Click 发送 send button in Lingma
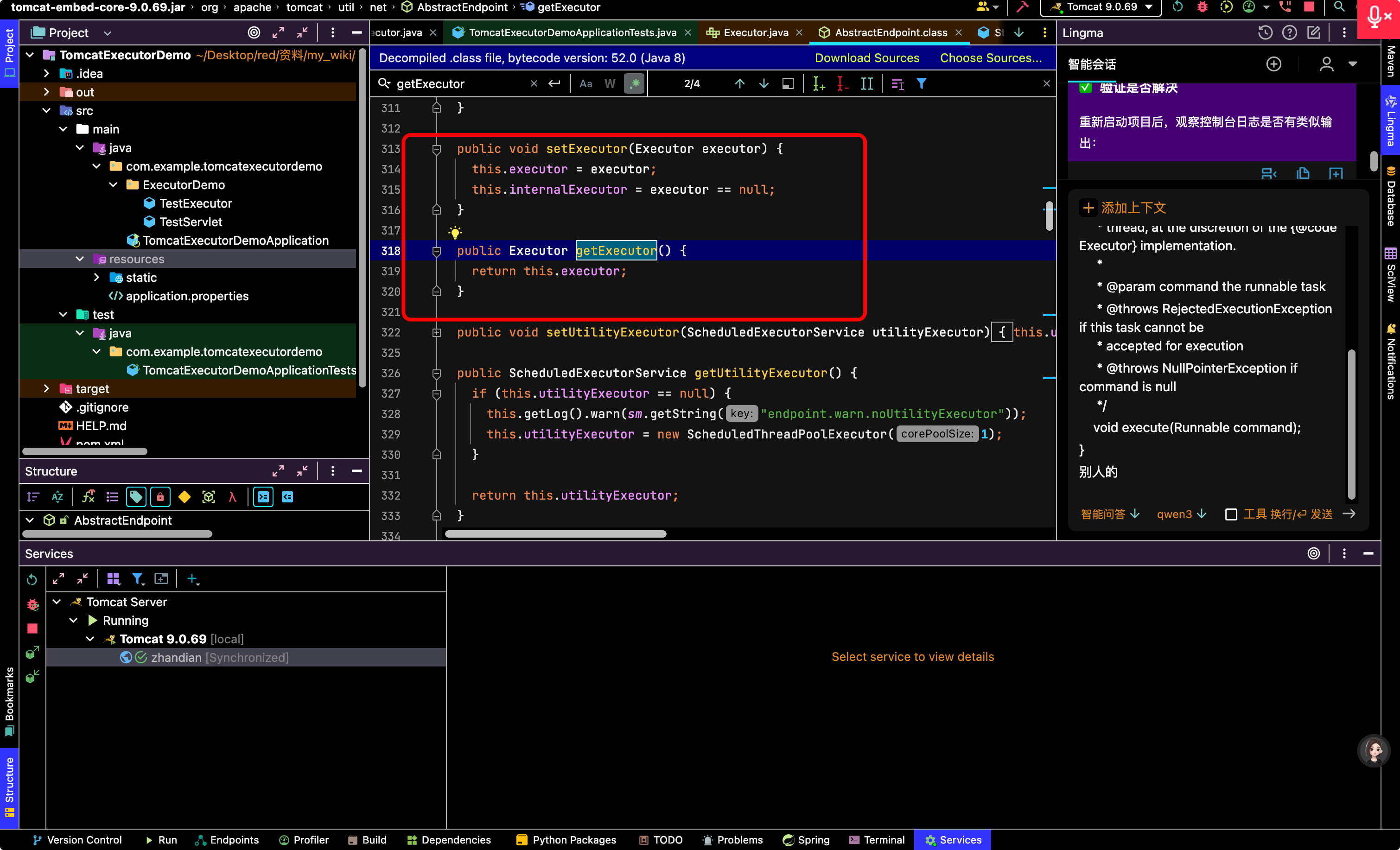Screen dimensions: 1400x850 pyautogui.click(x=1349, y=514)
